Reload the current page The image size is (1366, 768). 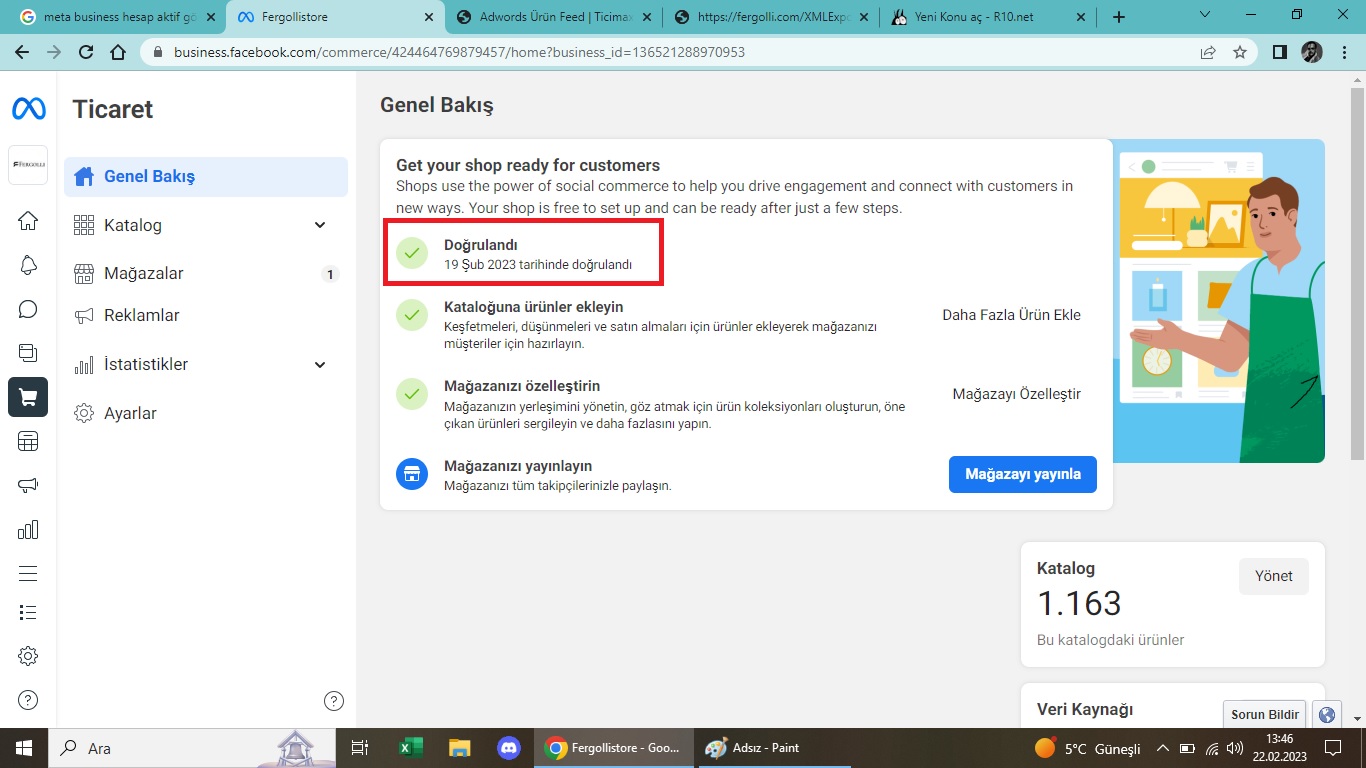(86, 52)
